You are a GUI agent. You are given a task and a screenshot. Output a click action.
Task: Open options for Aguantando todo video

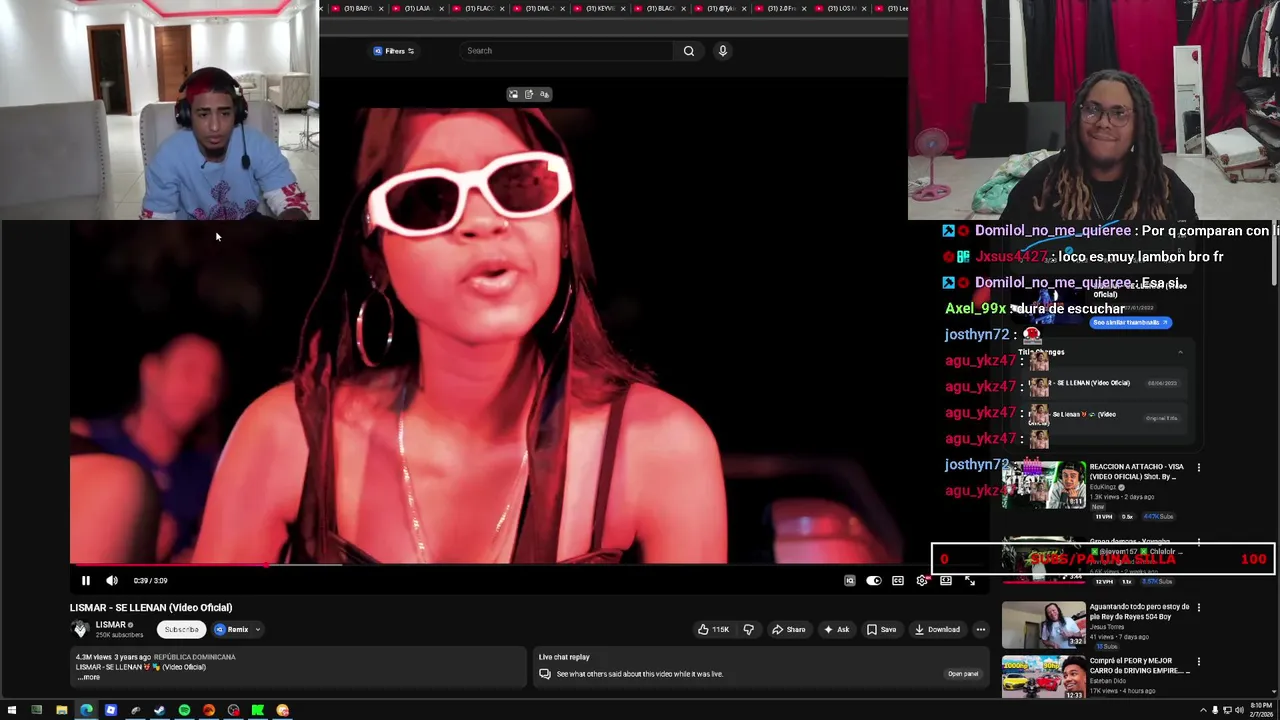pos(1199,607)
